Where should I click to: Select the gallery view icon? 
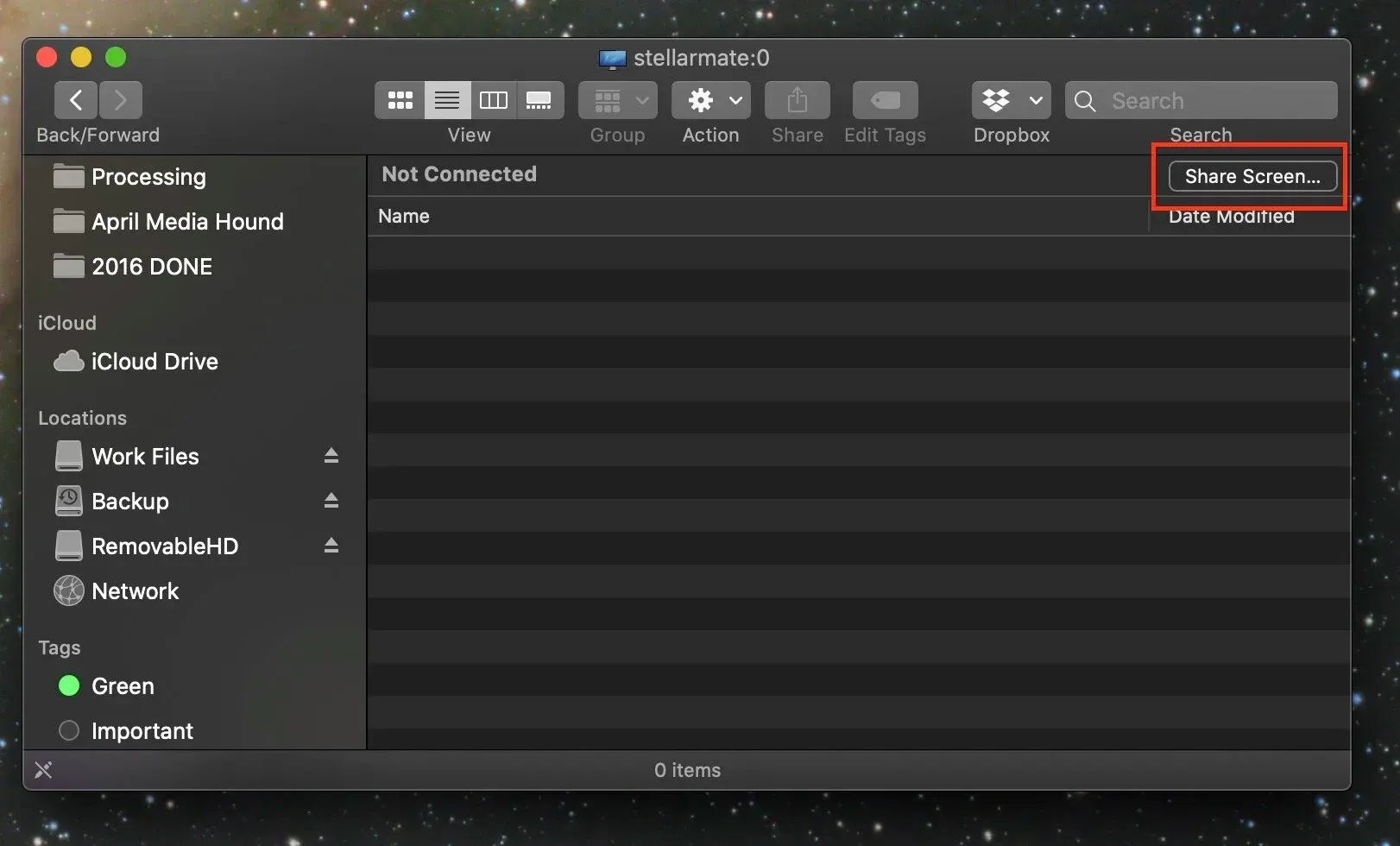[x=539, y=99]
